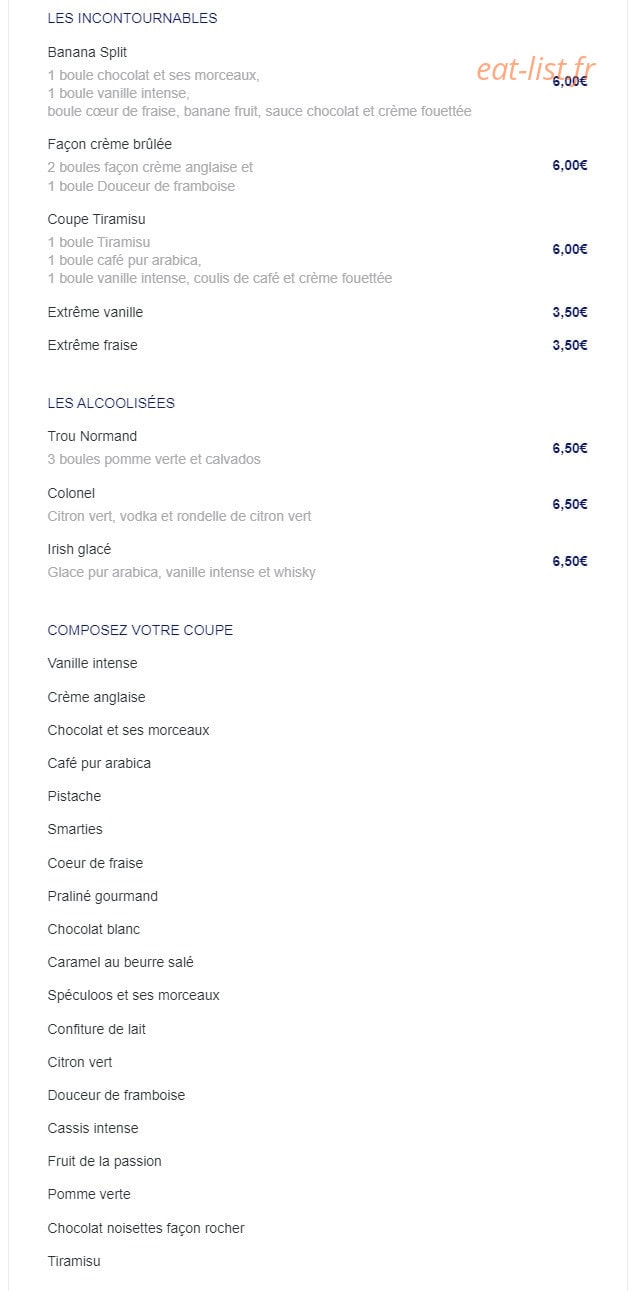Select Extrême fraise dessert
The height and width of the screenshot is (1291, 634).
(x=92, y=345)
